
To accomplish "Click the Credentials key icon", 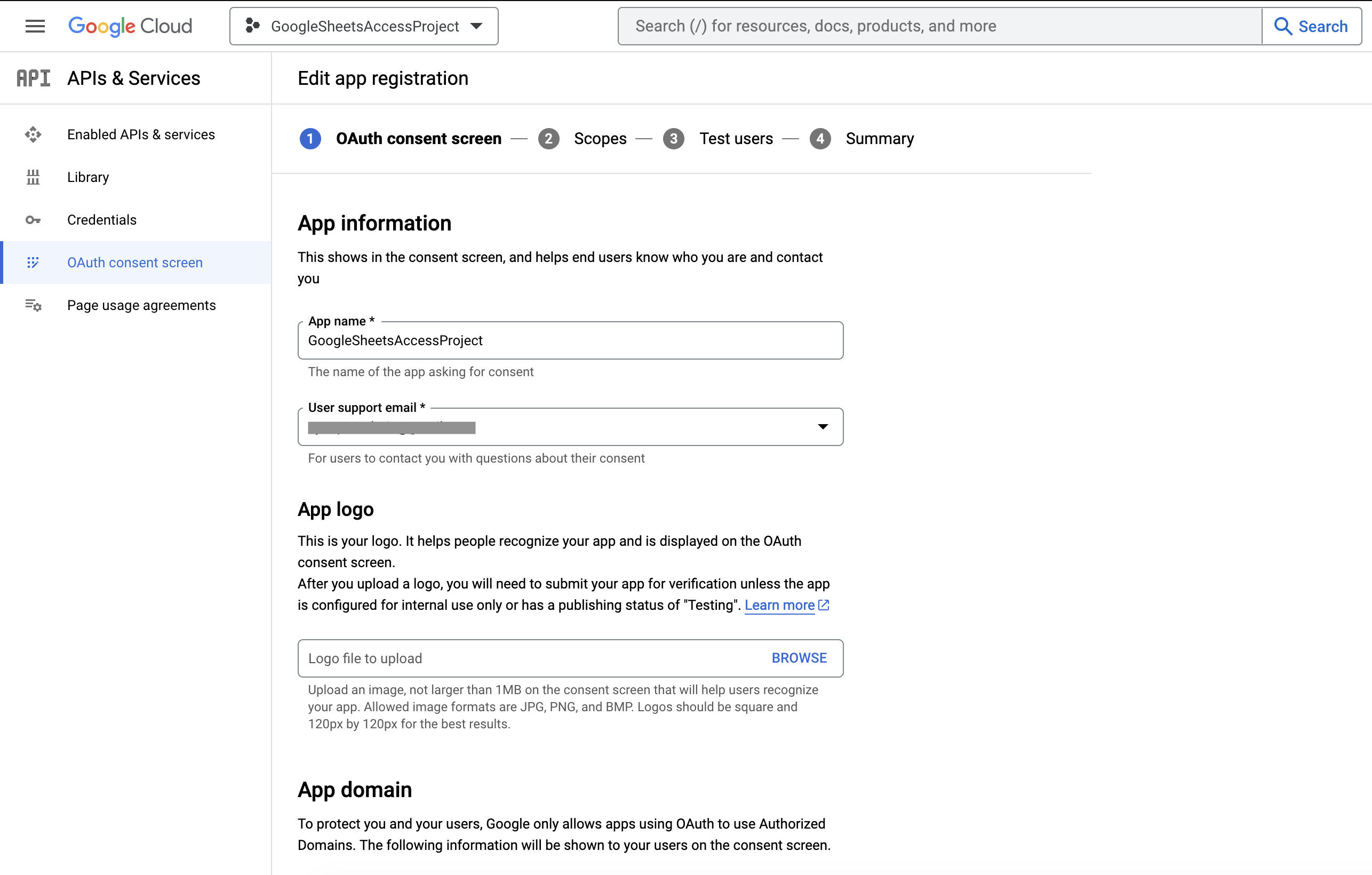I will 33,220.
